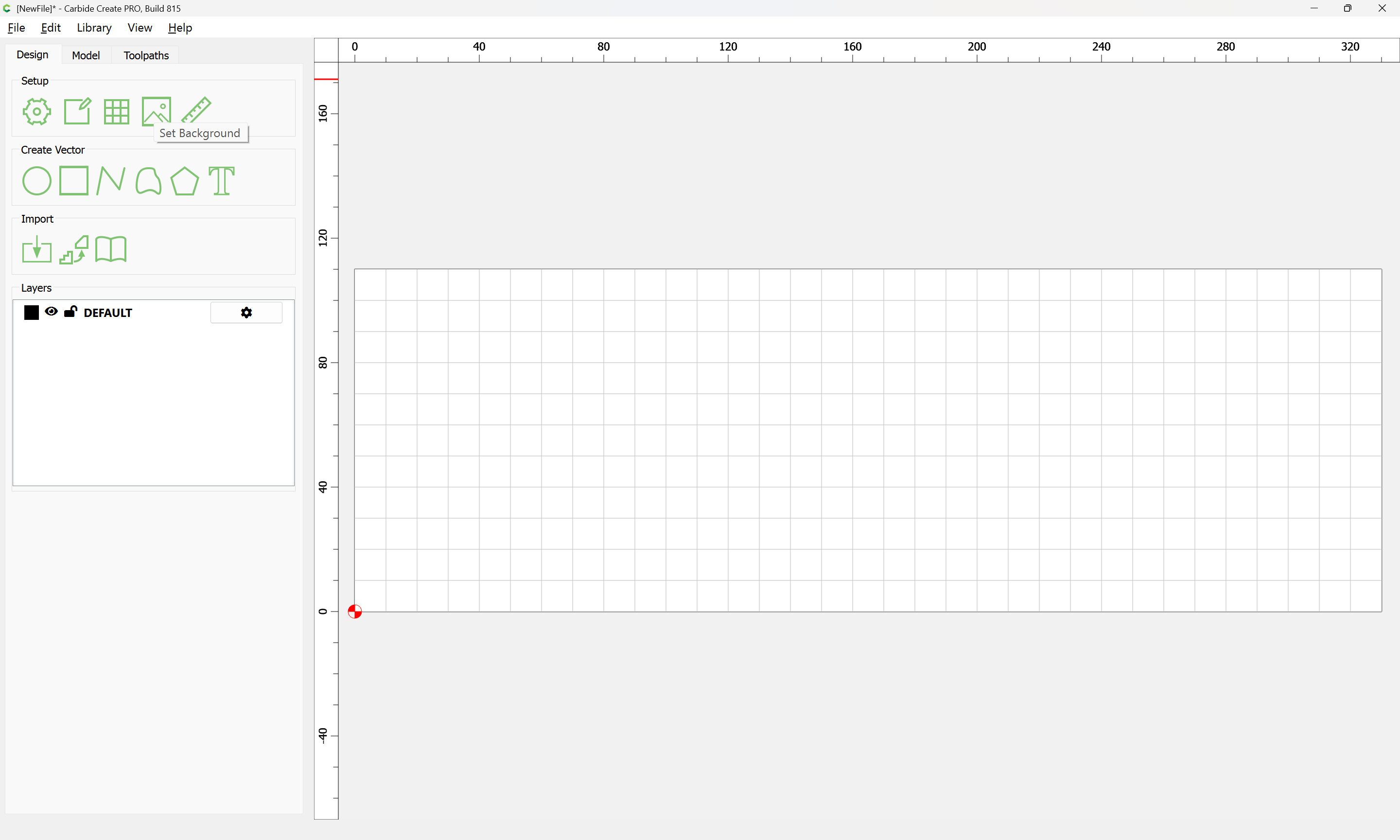Select the Text tool
The width and height of the screenshot is (1400, 840).
pyautogui.click(x=221, y=181)
